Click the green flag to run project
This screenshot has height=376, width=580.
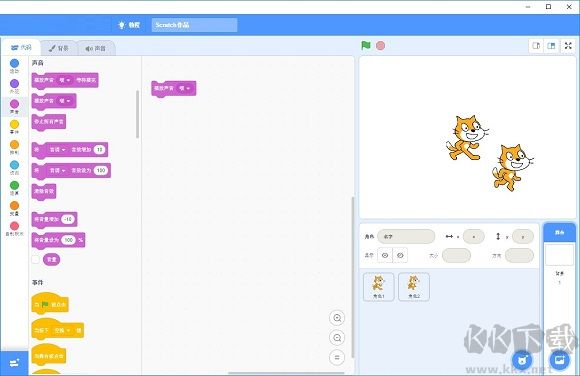point(366,46)
